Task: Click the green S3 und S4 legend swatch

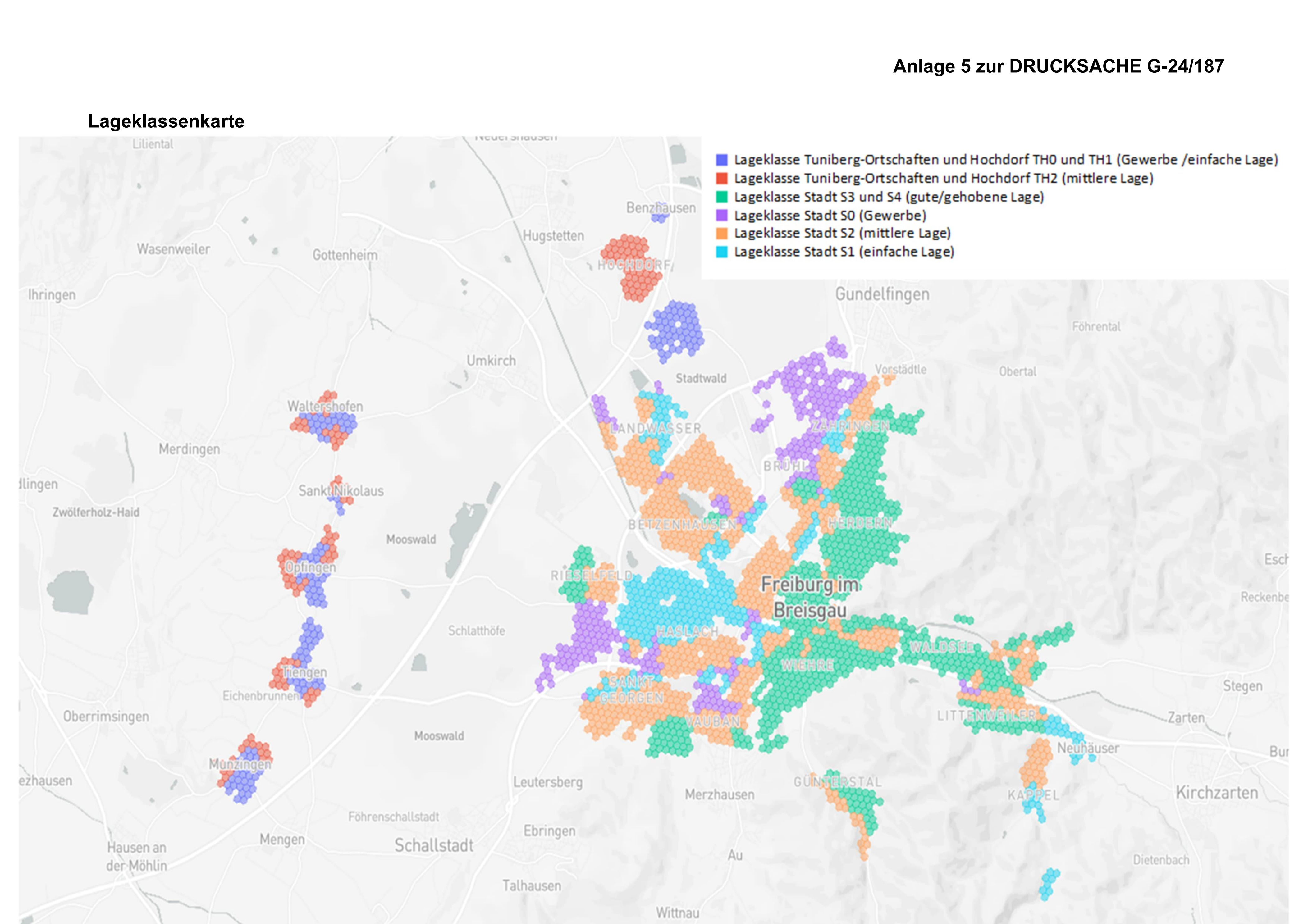Action: coord(721,197)
